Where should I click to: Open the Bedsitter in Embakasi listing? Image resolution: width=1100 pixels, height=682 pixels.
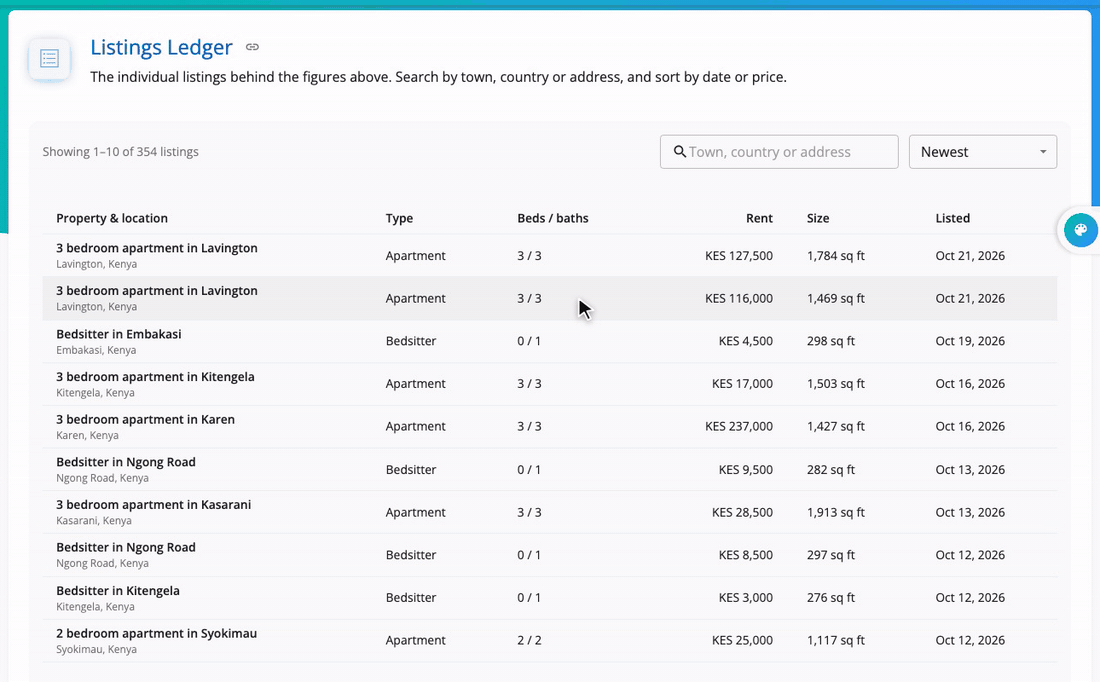click(119, 334)
